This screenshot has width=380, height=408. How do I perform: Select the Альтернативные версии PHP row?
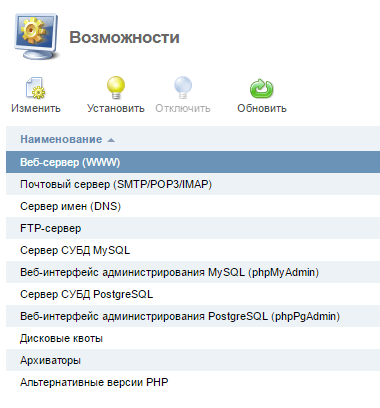coord(193,382)
